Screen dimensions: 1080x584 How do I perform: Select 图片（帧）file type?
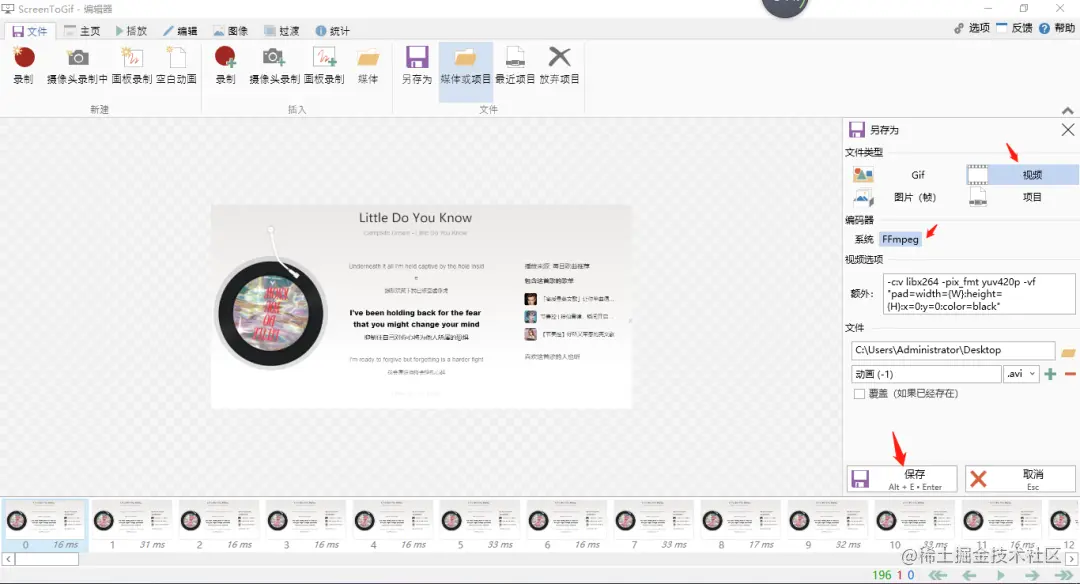(x=906, y=197)
